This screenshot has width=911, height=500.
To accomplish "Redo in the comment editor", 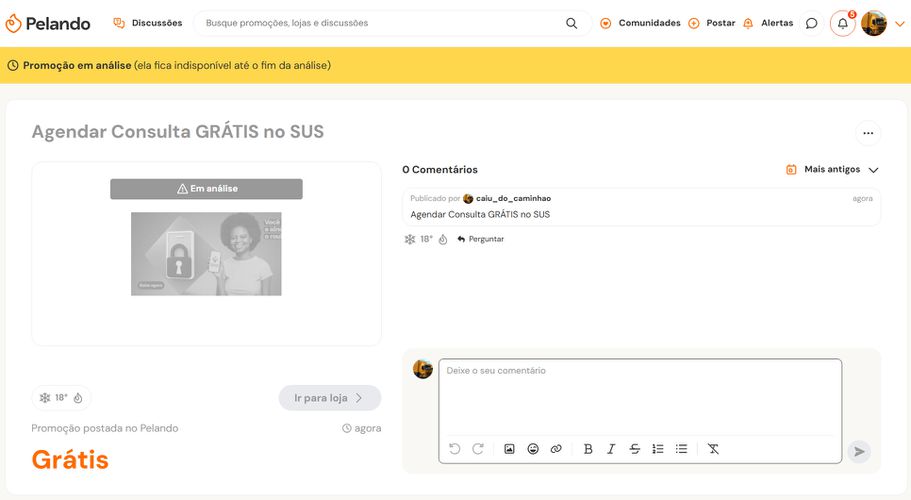I will tap(478, 449).
